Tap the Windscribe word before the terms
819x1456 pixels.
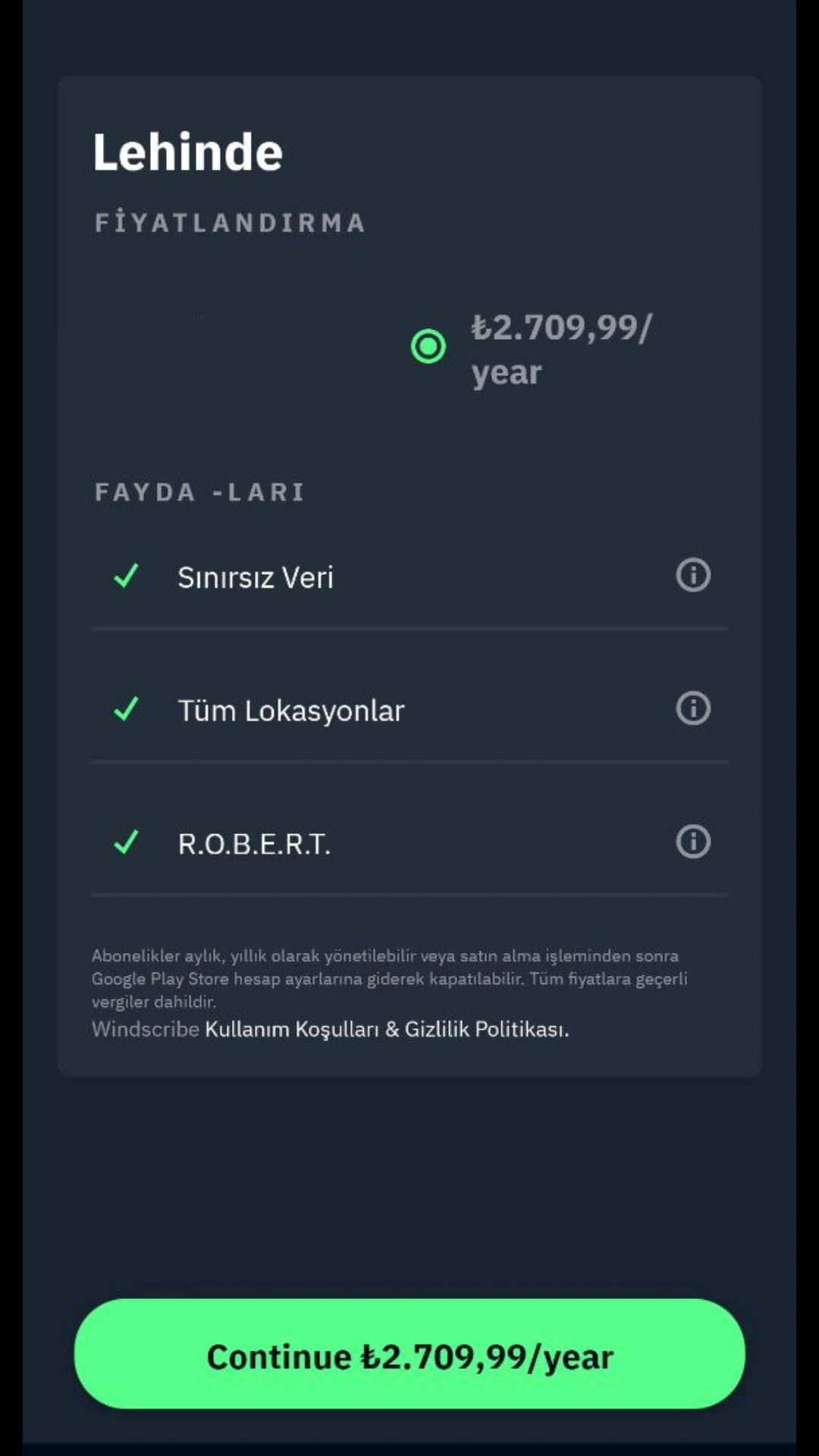(x=146, y=1029)
